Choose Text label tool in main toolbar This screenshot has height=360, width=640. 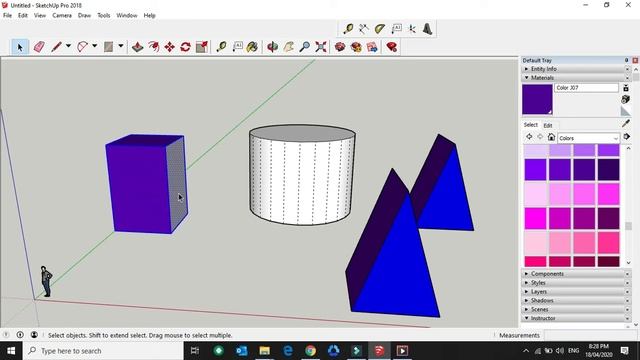click(x=237, y=47)
